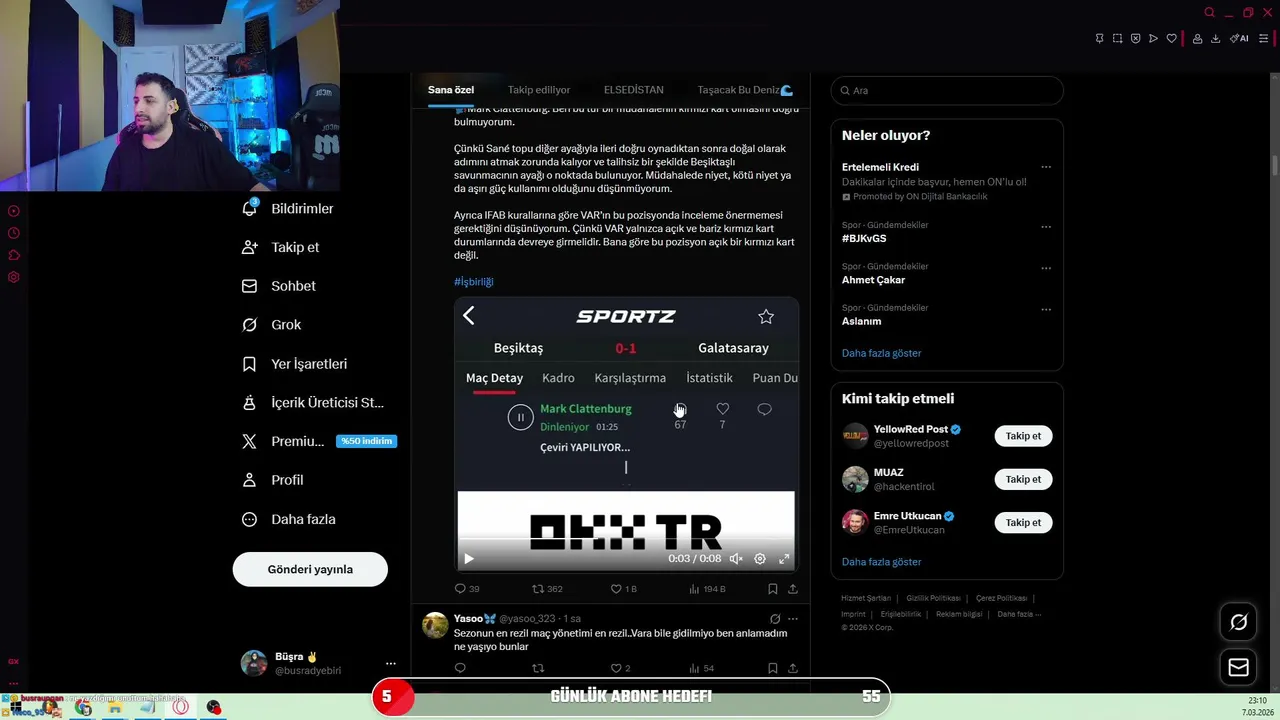Open Opera tab search magnifier

tap(1209, 12)
